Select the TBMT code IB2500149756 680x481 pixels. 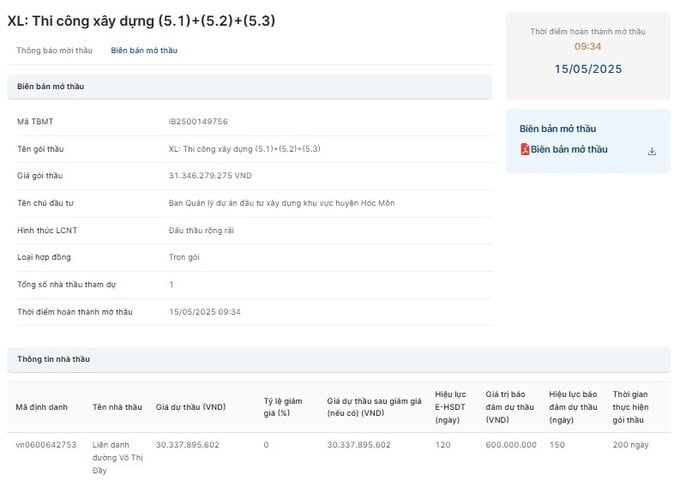198,121
